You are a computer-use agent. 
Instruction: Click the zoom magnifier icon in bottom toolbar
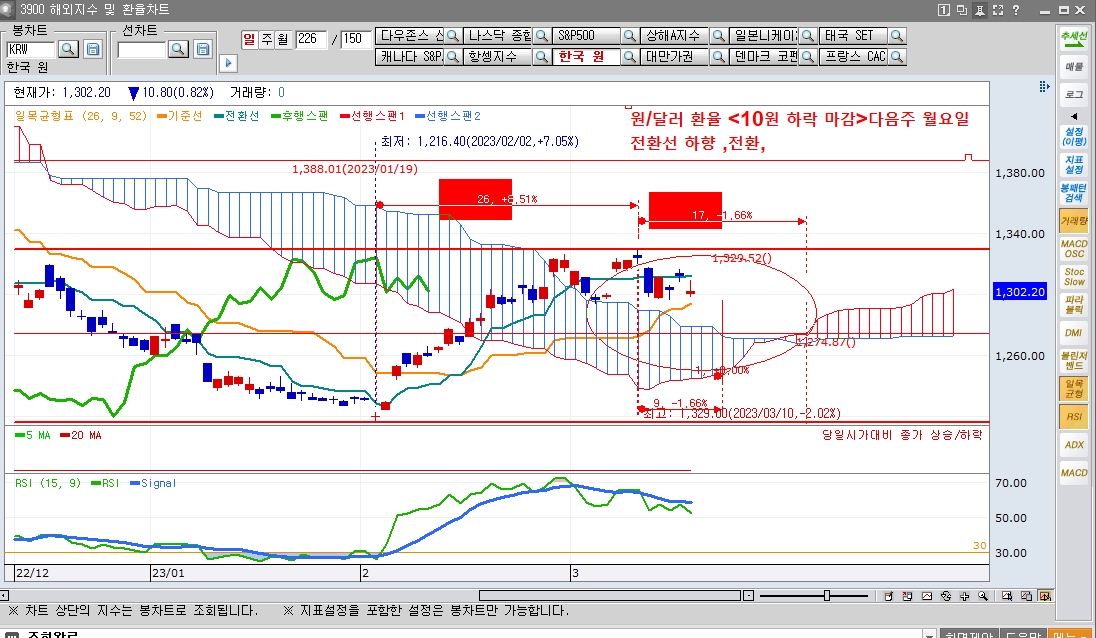983,596
